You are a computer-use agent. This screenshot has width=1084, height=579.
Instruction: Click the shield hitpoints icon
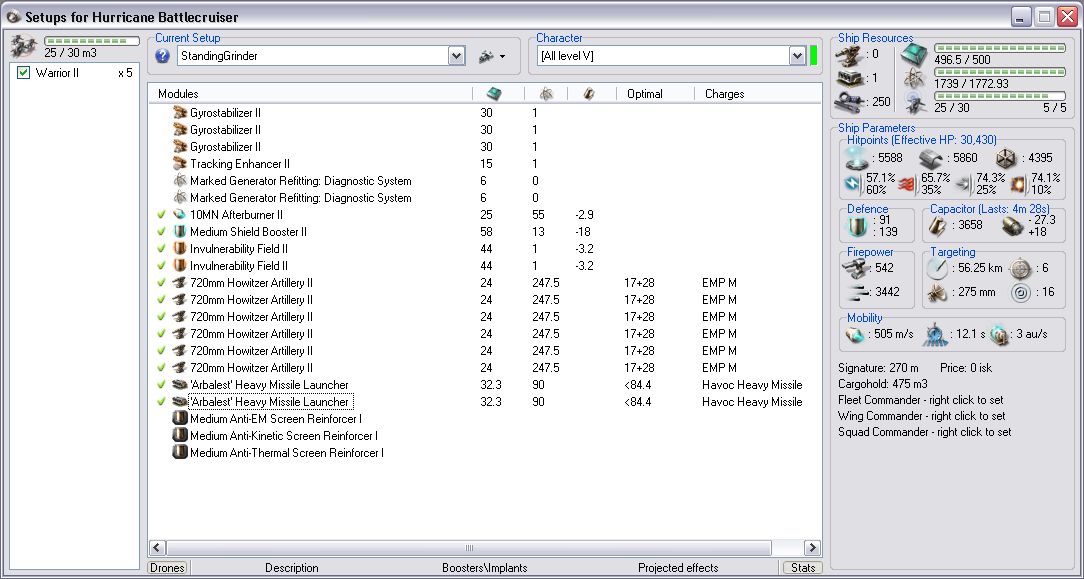coord(857,160)
